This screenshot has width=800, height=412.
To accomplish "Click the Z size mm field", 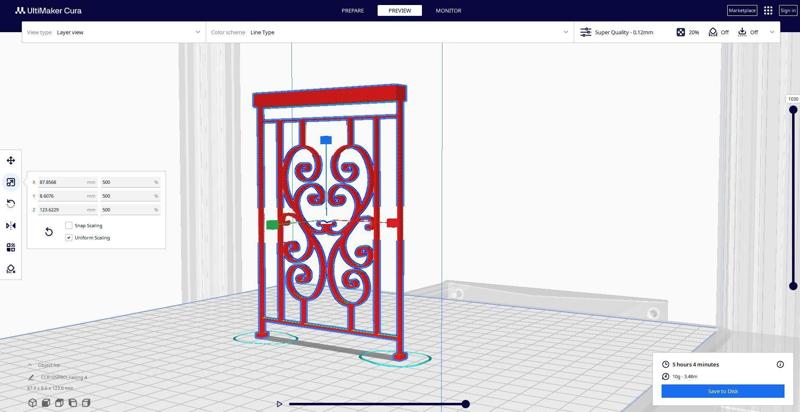I will pyautogui.click(x=67, y=210).
